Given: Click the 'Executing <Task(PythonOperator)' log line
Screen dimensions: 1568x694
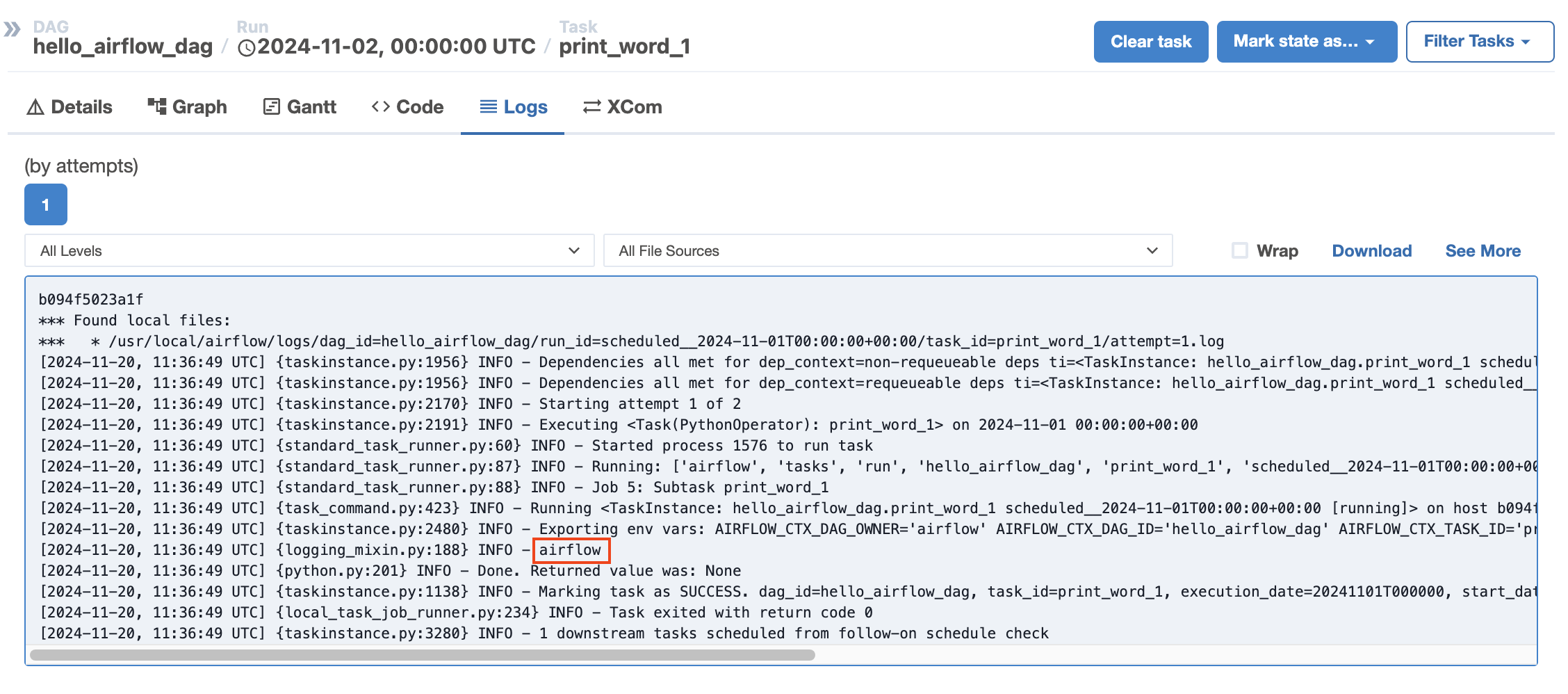Looking at the screenshot, I should pyautogui.click(x=619, y=425).
